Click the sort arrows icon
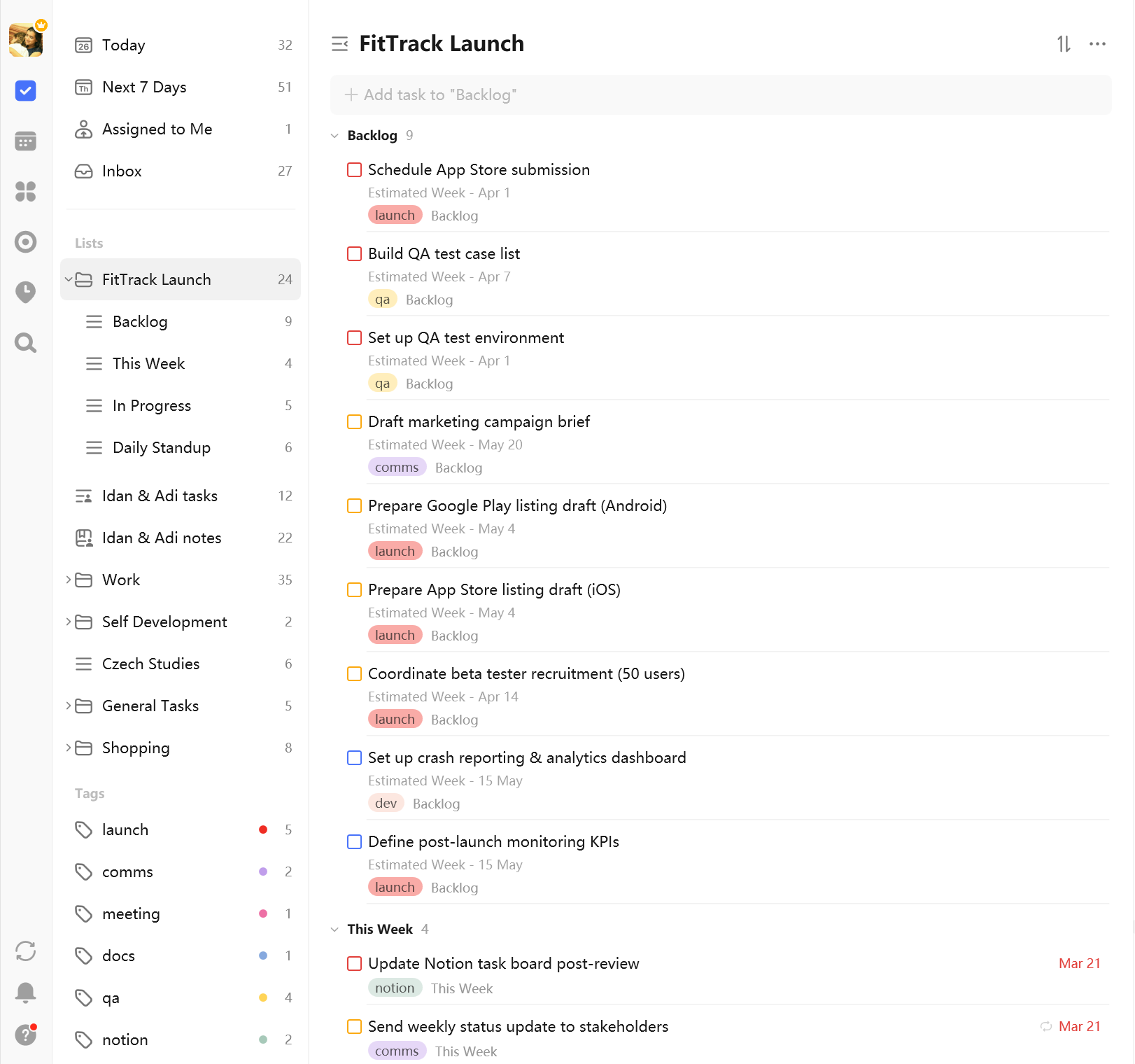 click(1064, 44)
